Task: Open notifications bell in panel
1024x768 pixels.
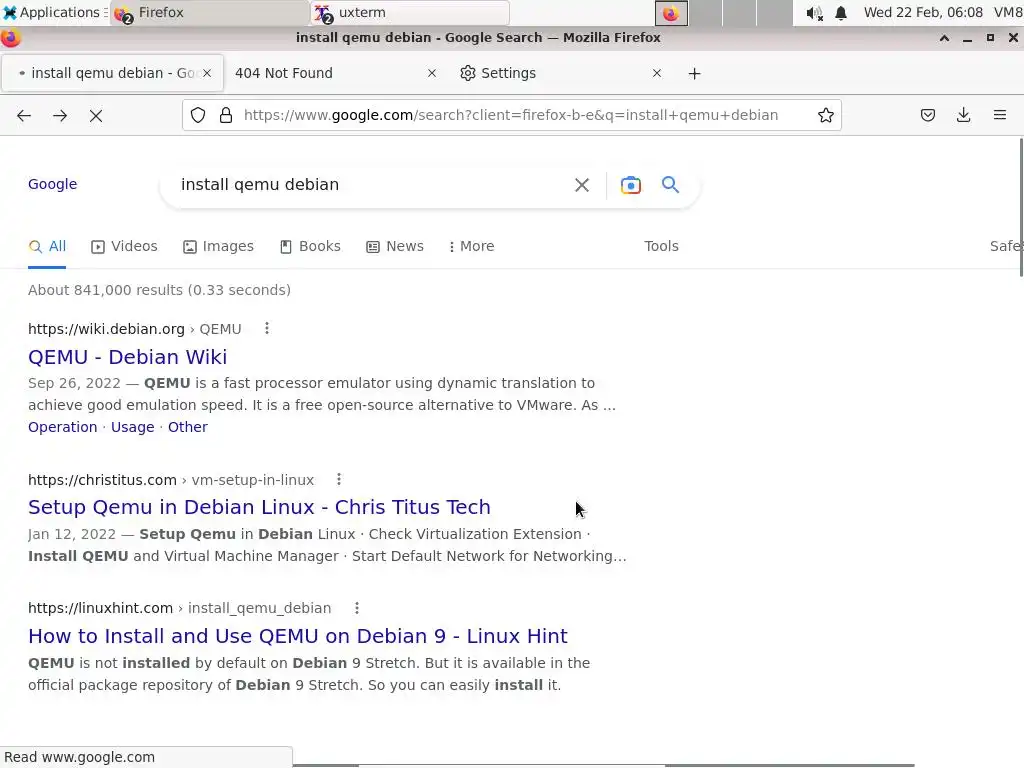Action: point(841,13)
